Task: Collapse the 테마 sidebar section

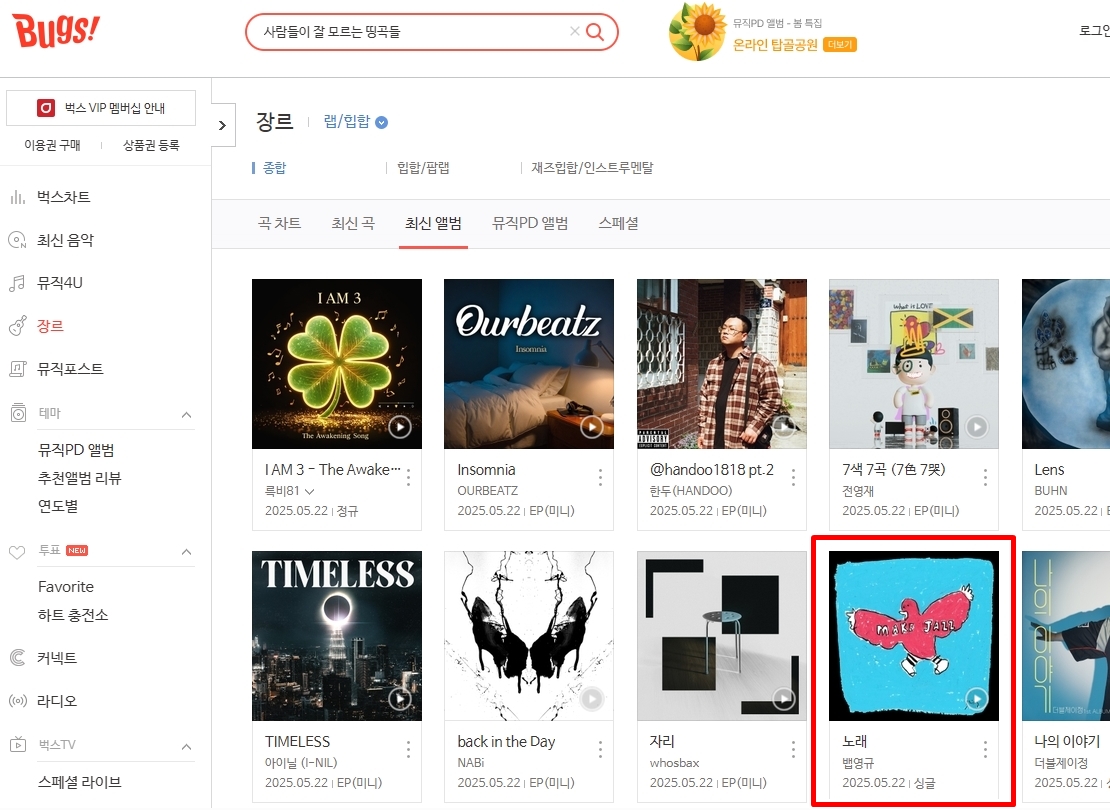Action: (x=186, y=414)
